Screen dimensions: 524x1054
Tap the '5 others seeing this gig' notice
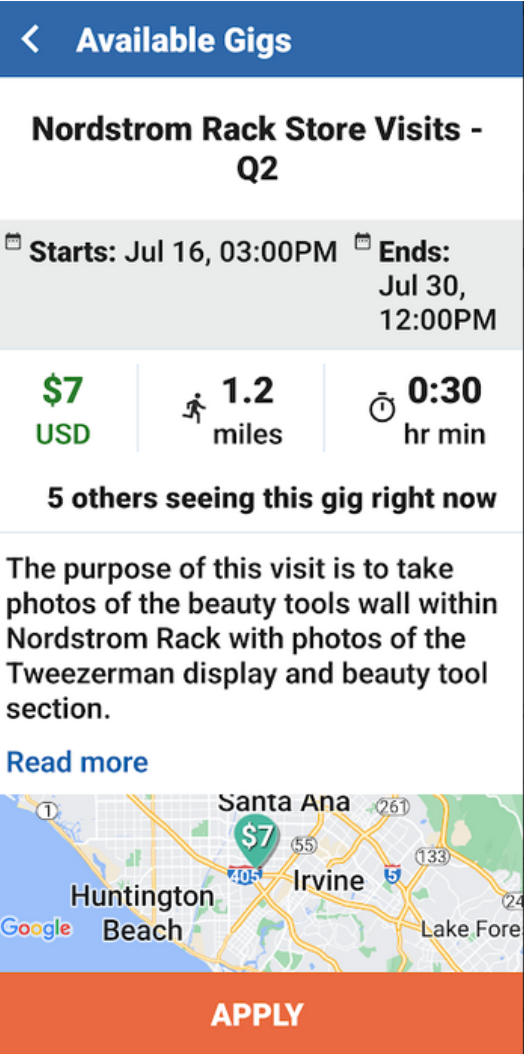click(272, 498)
